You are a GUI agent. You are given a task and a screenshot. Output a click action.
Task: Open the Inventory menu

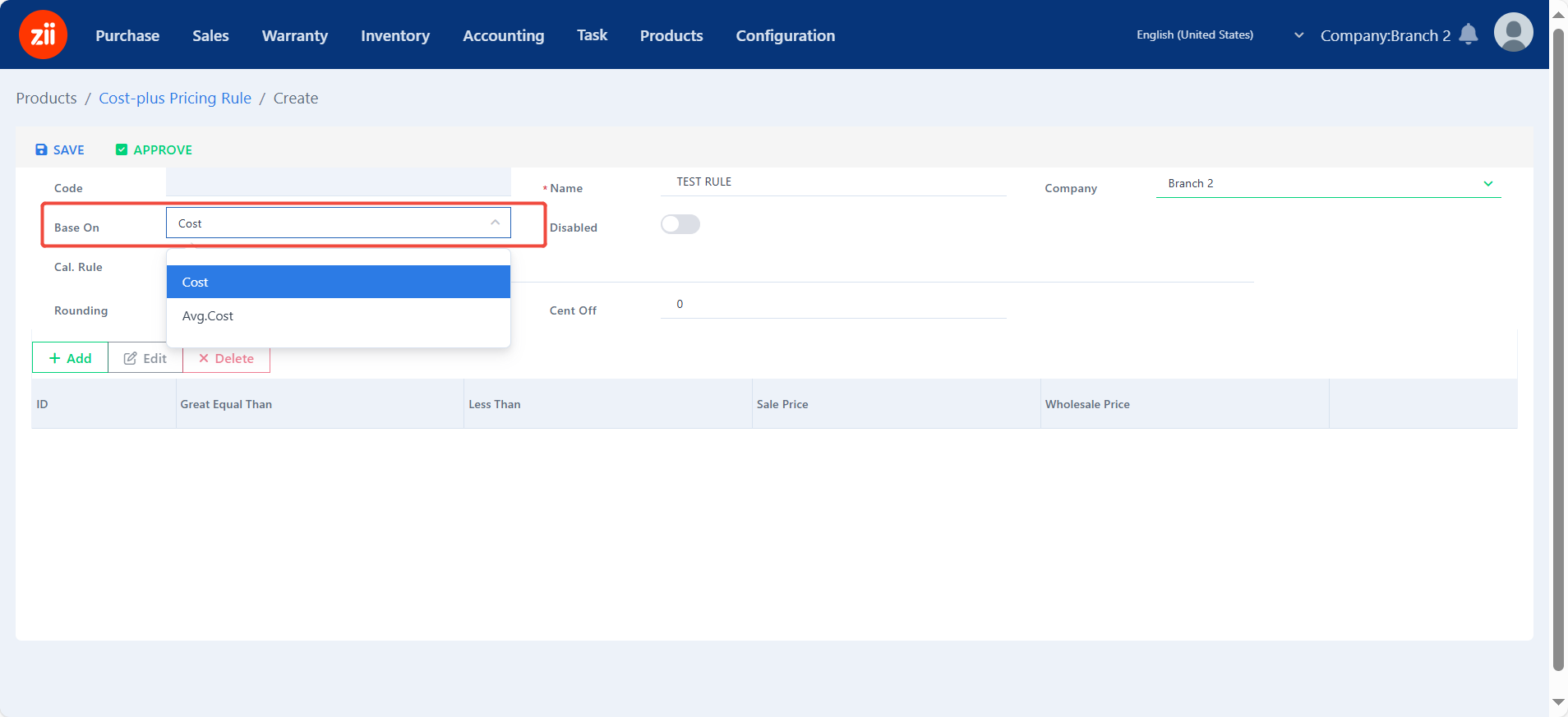pos(395,35)
